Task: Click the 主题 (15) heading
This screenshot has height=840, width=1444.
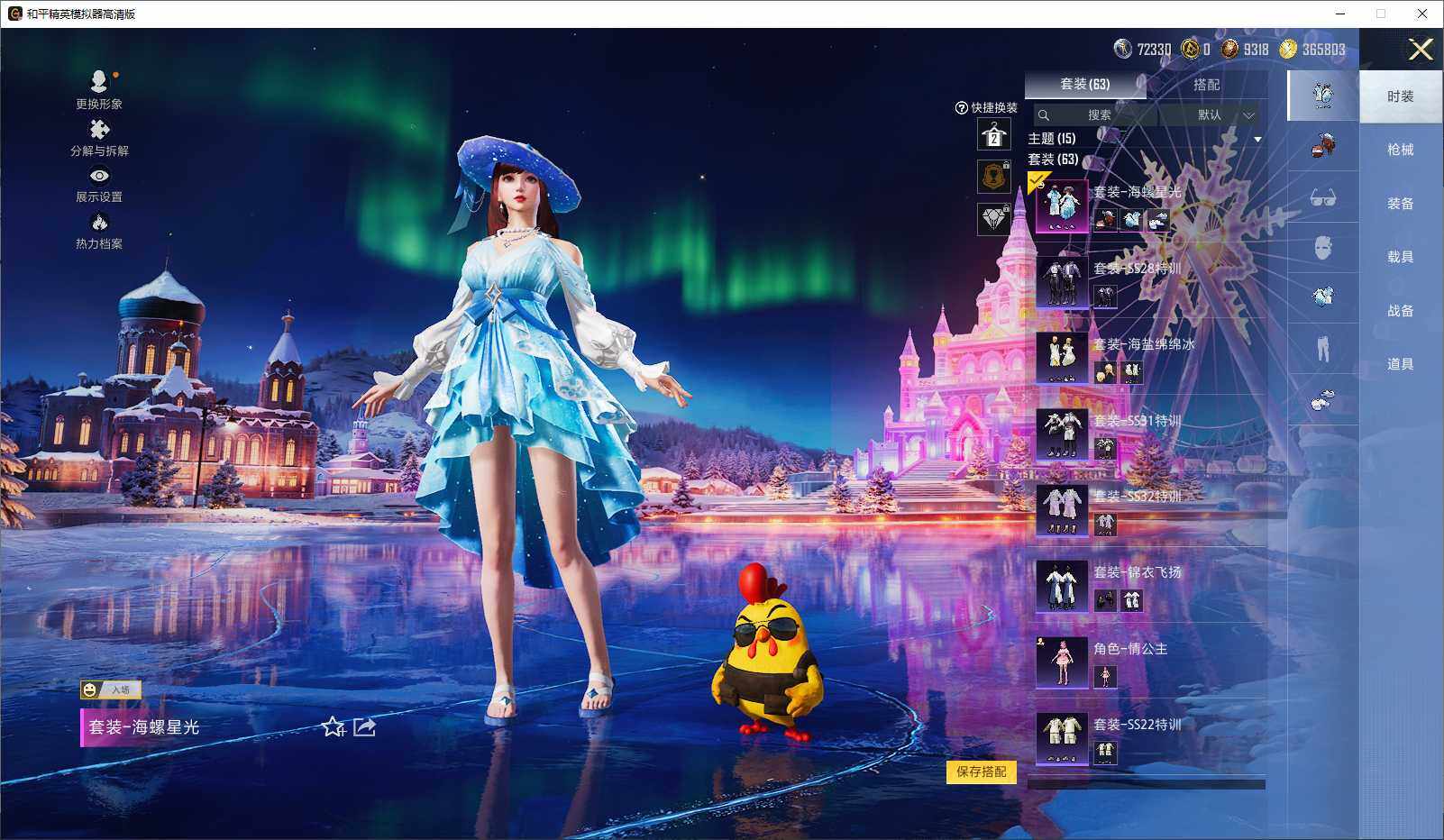Action: pos(1052,139)
